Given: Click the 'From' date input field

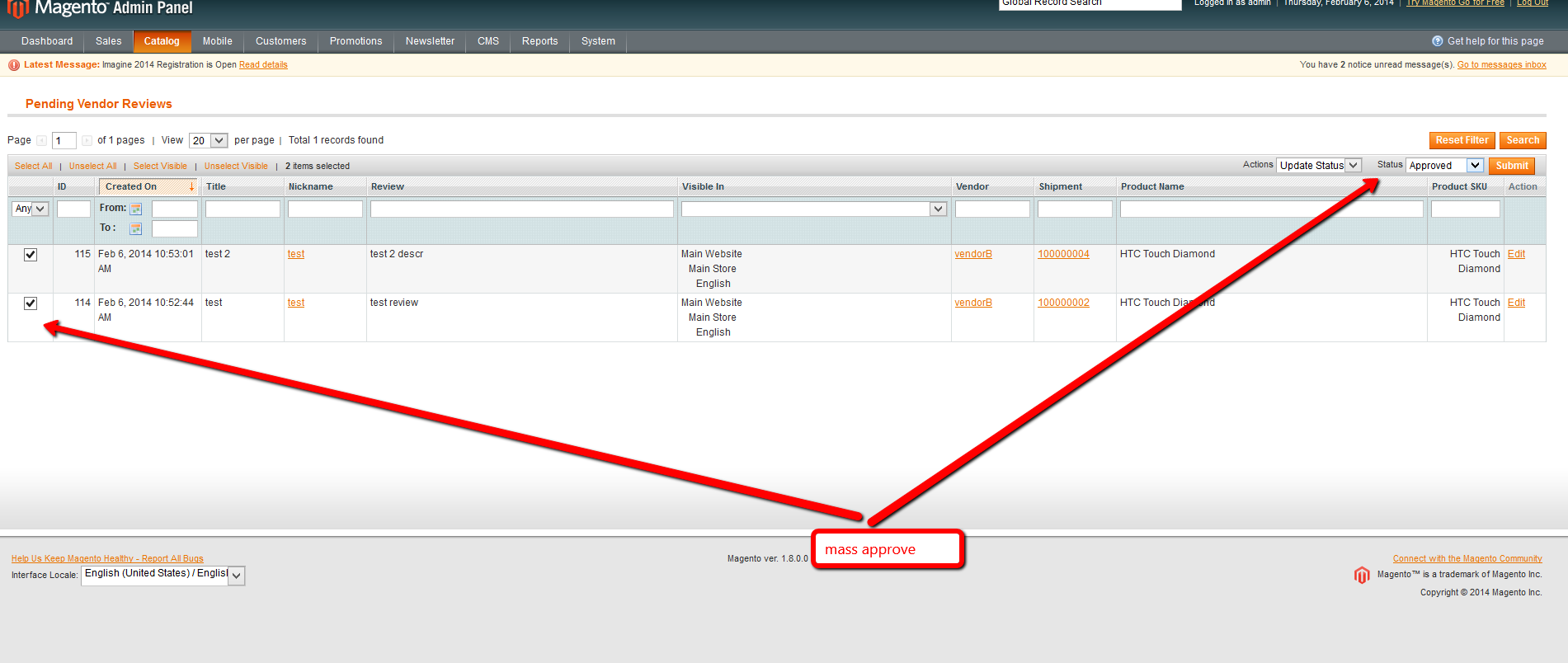Looking at the screenshot, I should (x=175, y=209).
